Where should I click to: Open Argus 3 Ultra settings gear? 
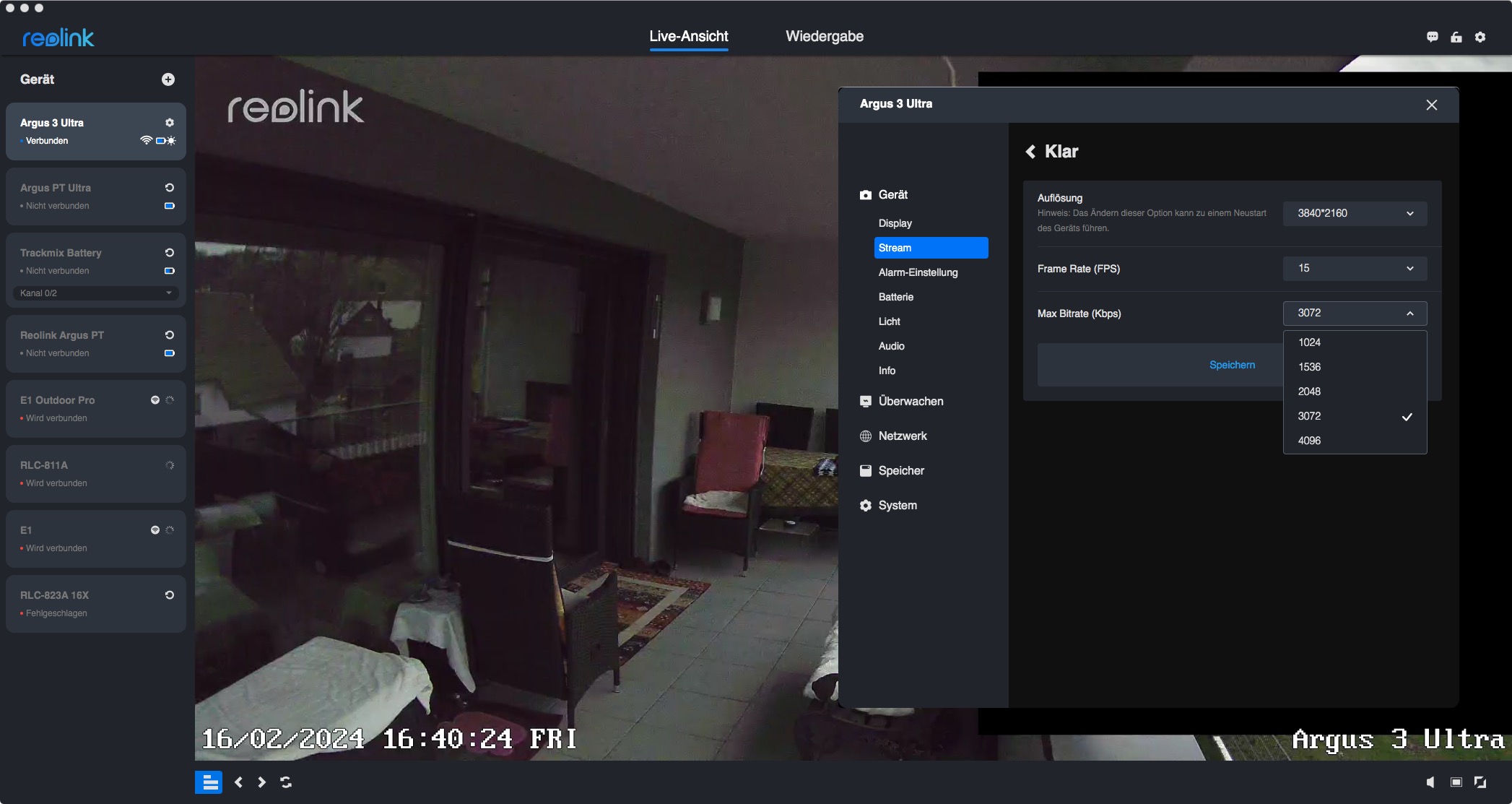click(x=170, y=123)
